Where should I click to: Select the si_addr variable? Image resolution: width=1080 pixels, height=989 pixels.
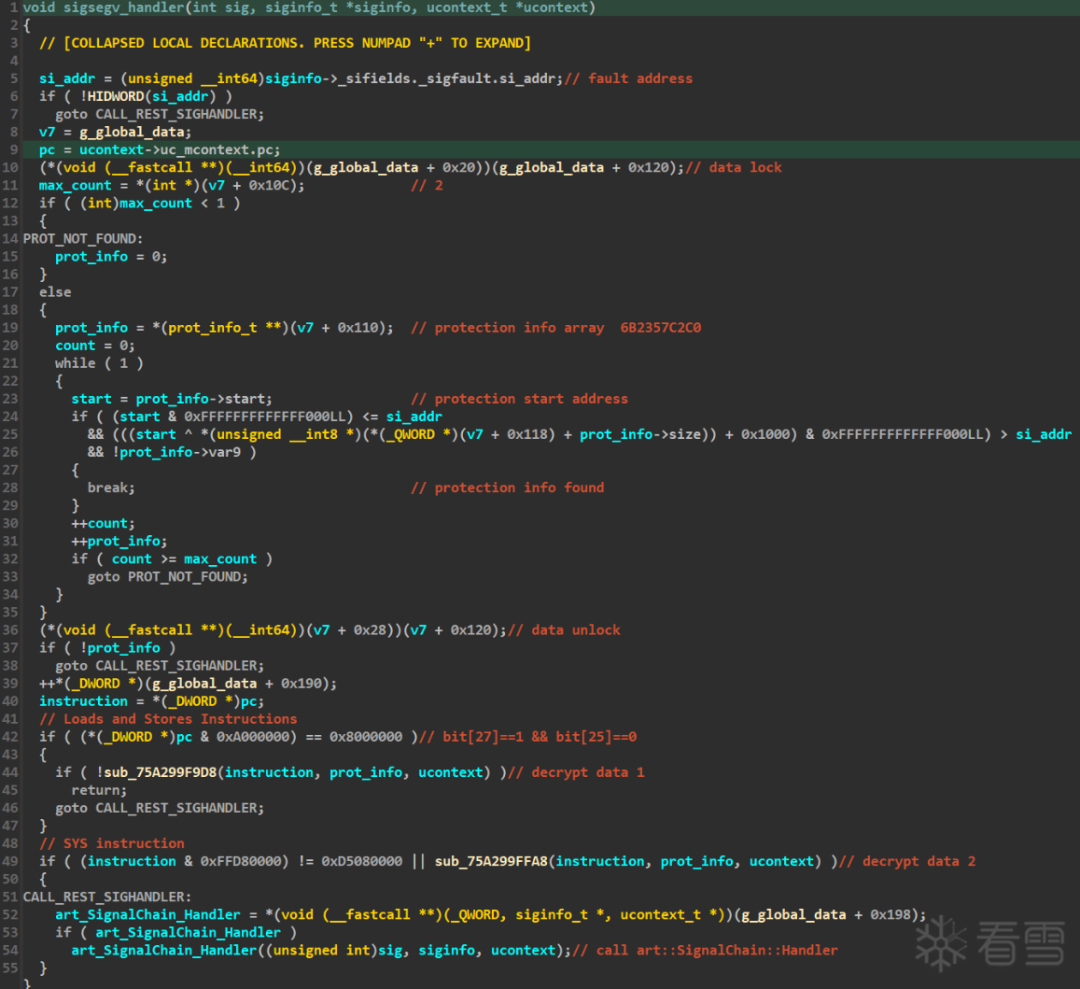click(66, 78)
